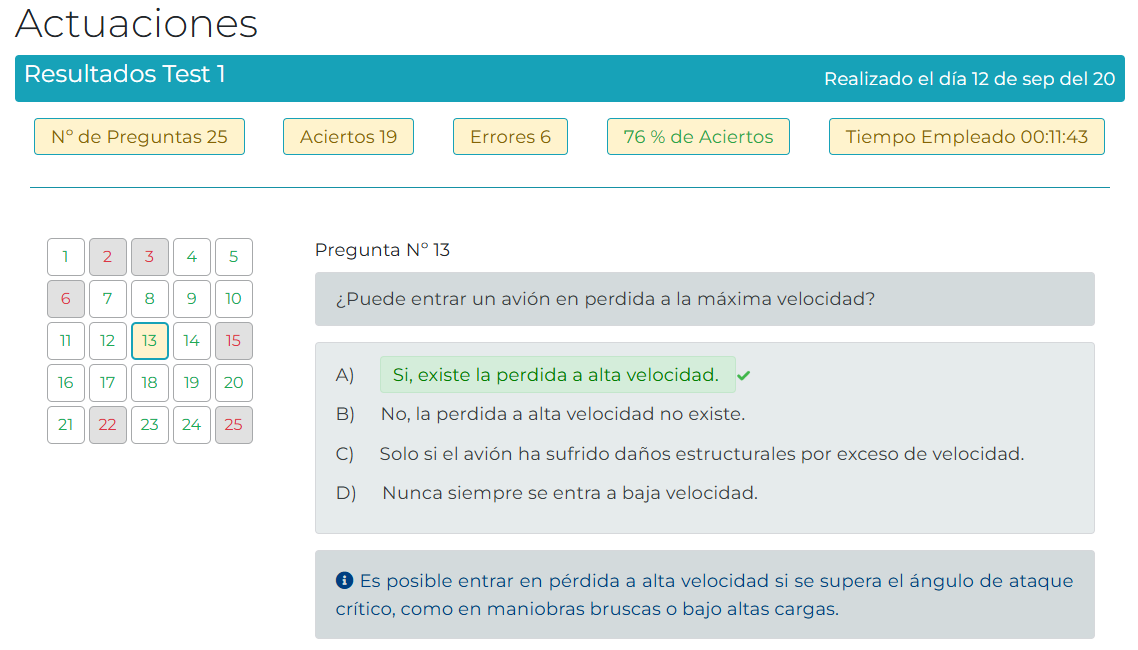
Task: Open question 23 box
Action: [150, 425]
